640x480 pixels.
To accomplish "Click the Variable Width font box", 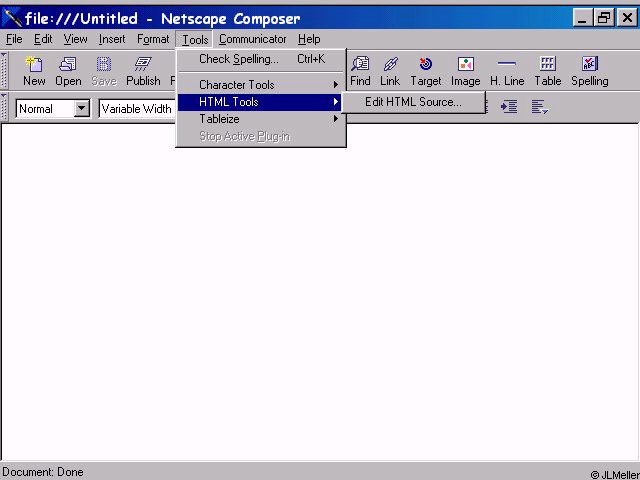I will click(138, 109).
